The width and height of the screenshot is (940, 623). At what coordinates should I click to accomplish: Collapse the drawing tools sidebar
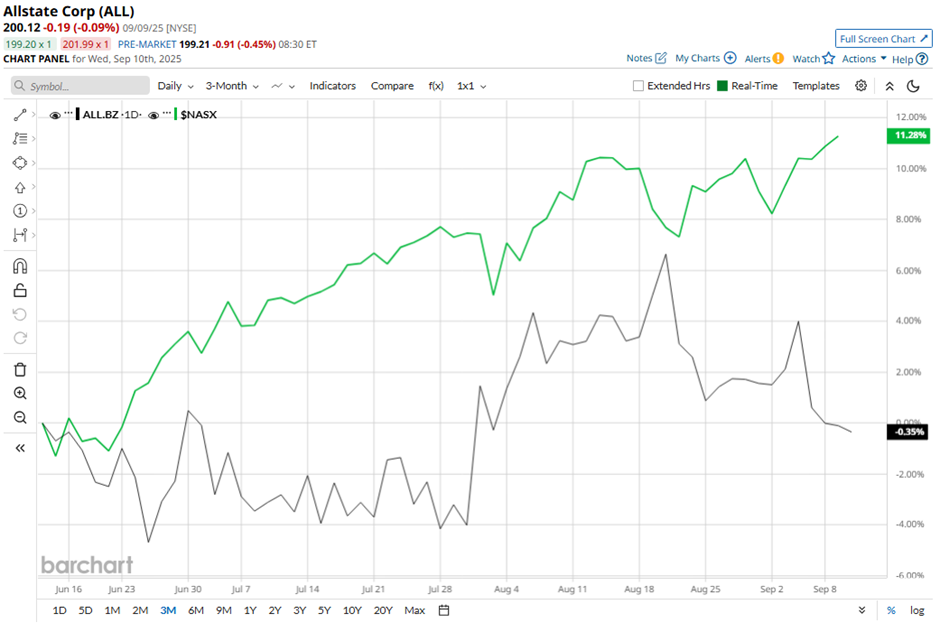(20, 448)
